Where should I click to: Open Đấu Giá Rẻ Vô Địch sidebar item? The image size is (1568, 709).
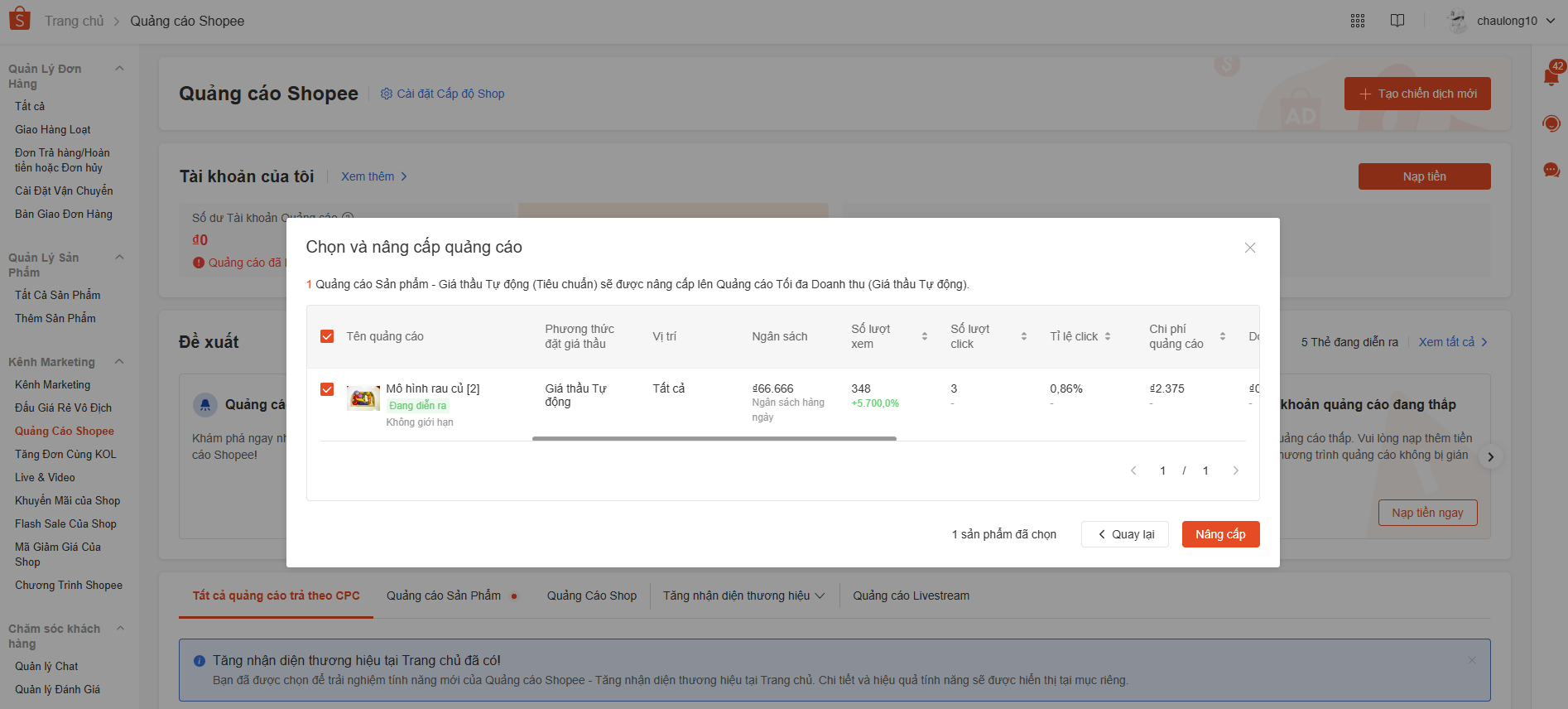pos(63,408)
